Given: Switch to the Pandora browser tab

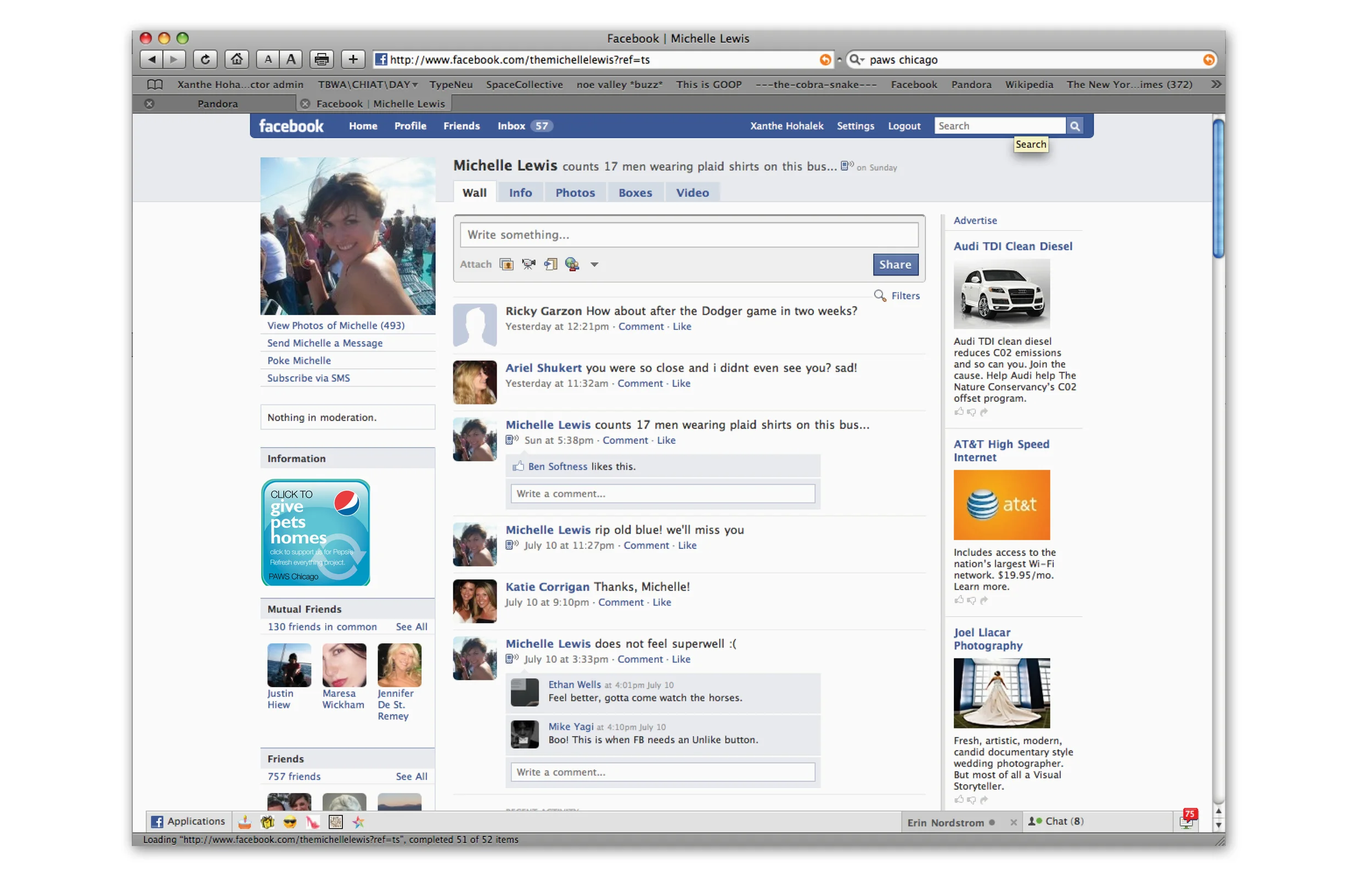Looking at the screenshot, I should point(217,104).
